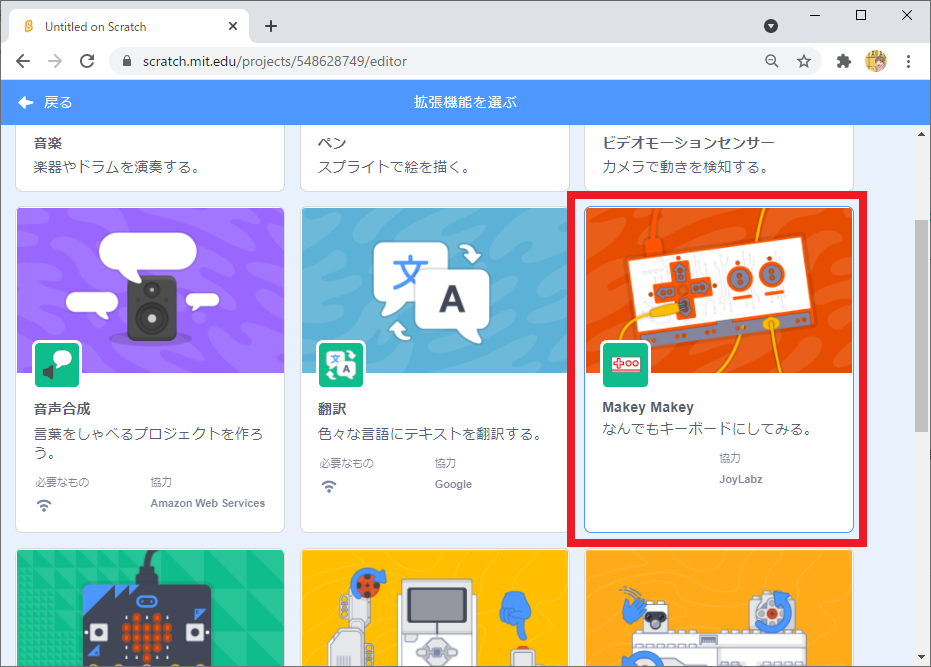Close the Untitled on Scratch tab
Viewport: 931px width, 667px height.
(233, 26)
